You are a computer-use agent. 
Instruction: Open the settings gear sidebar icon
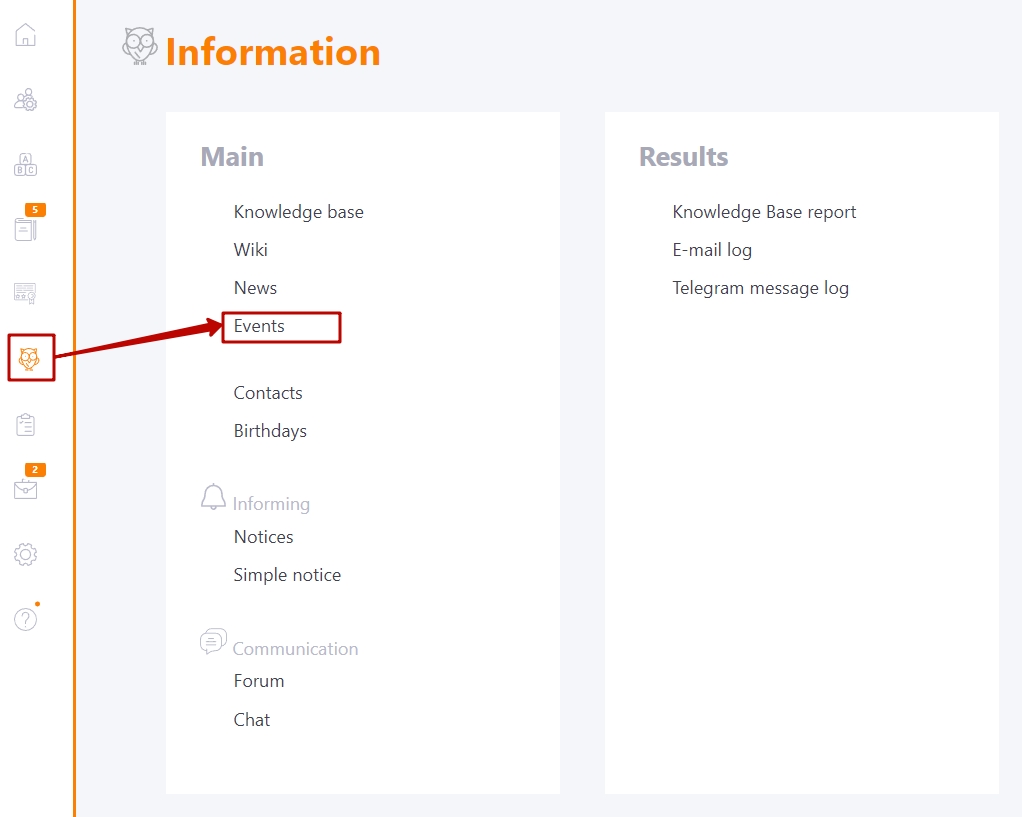(25, 554)
